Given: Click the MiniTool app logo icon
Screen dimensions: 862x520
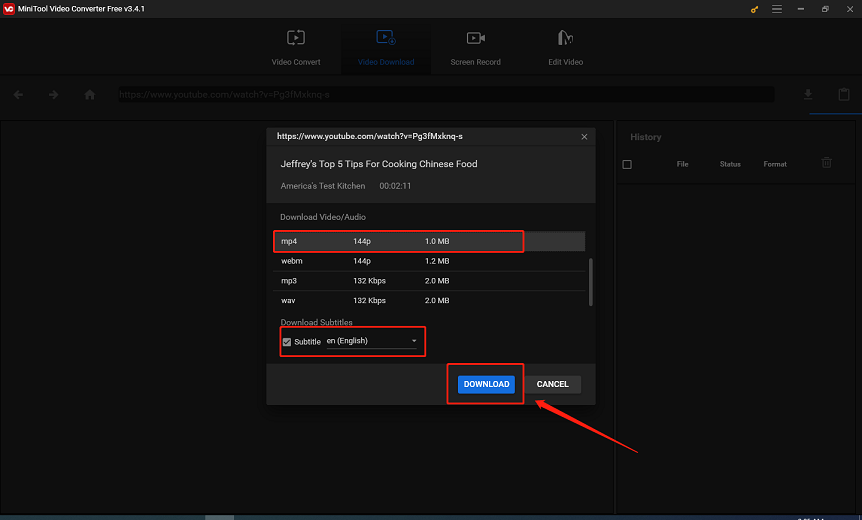Looking at the screenshot, I should click(8, 9).
